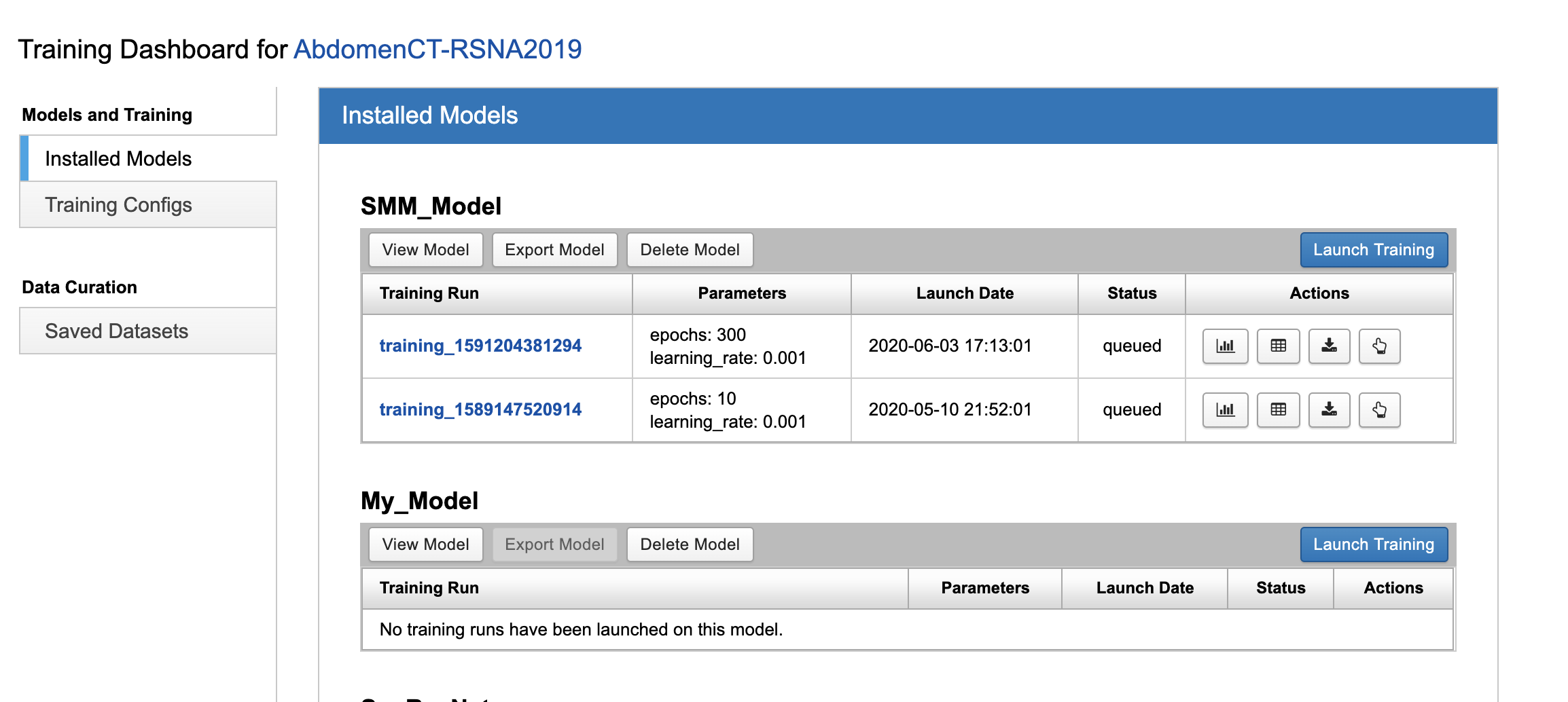This screenshot has height=702, width=1568.
Task: Download results of training_1589147520914 run
Action: pos(1329,410)
